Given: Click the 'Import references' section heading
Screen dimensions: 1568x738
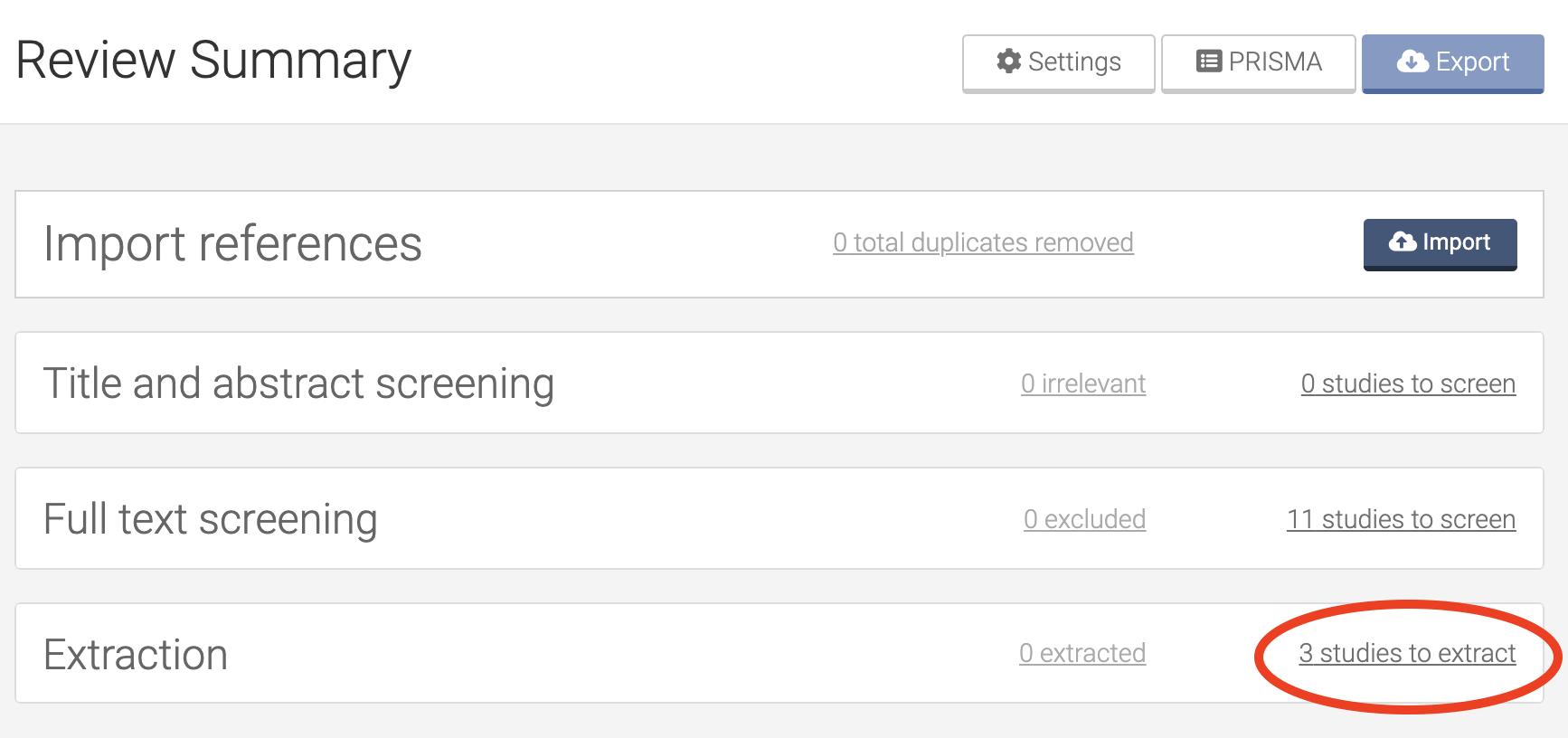Looking at the screenshot, I should click(232, 244).
